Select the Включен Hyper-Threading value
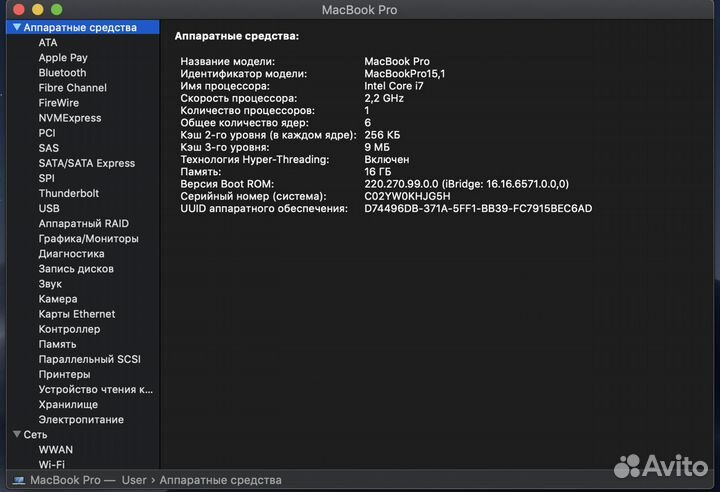The width and height of the screenshot is (720, 492). point(387,159)
